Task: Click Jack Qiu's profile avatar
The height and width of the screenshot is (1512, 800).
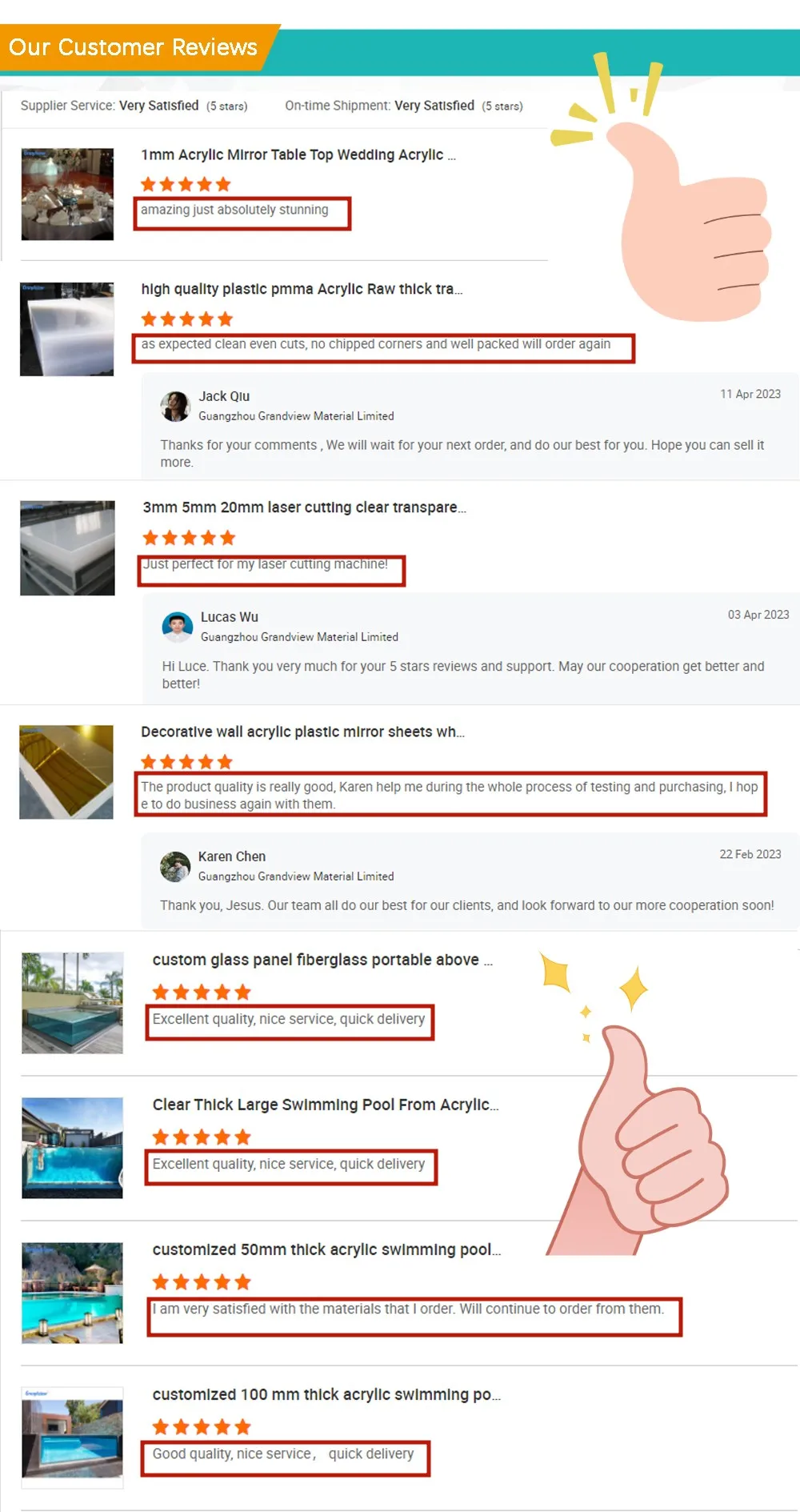Action: (175, 406)
